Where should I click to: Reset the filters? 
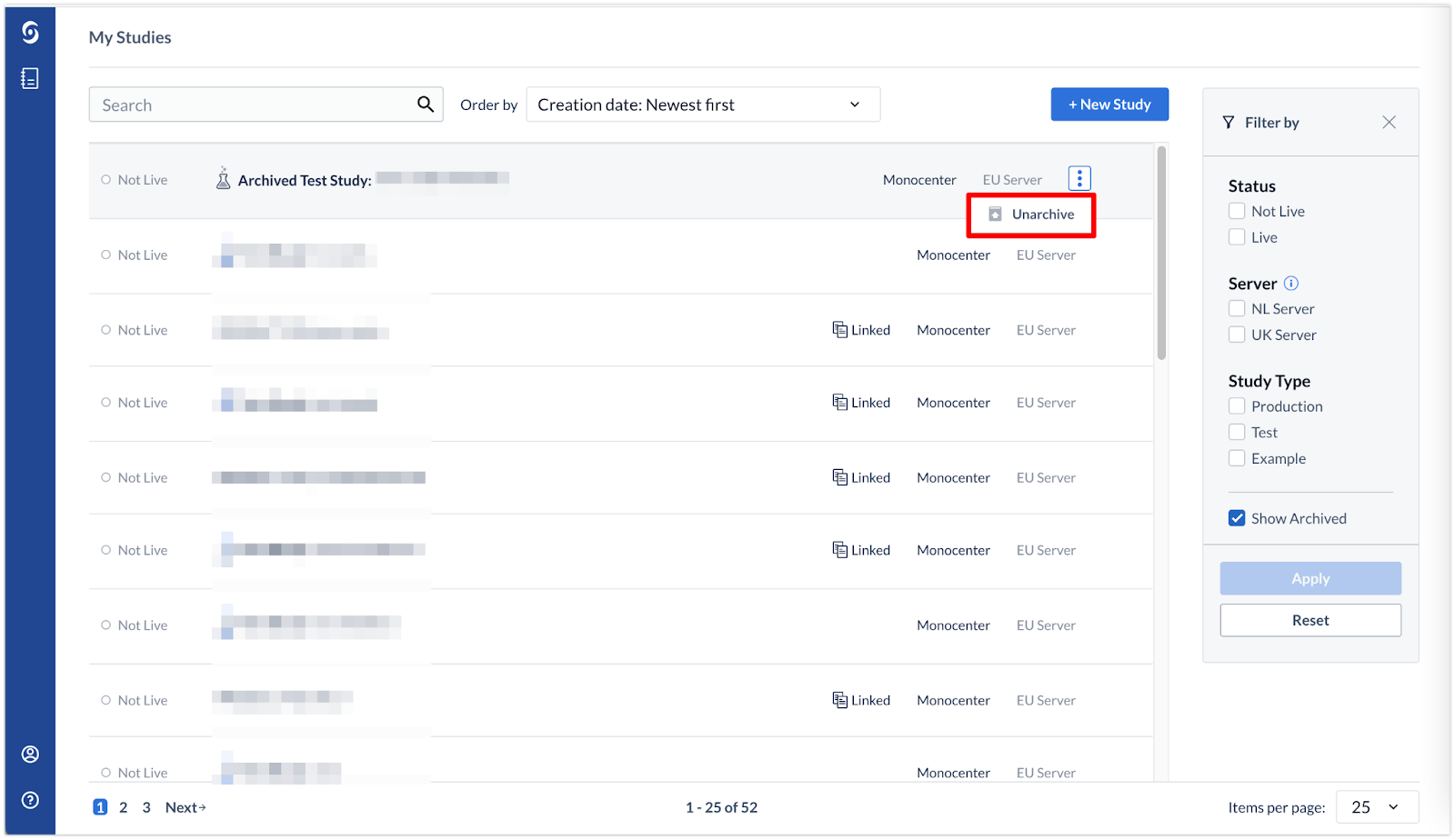(x=1310, y=620)
